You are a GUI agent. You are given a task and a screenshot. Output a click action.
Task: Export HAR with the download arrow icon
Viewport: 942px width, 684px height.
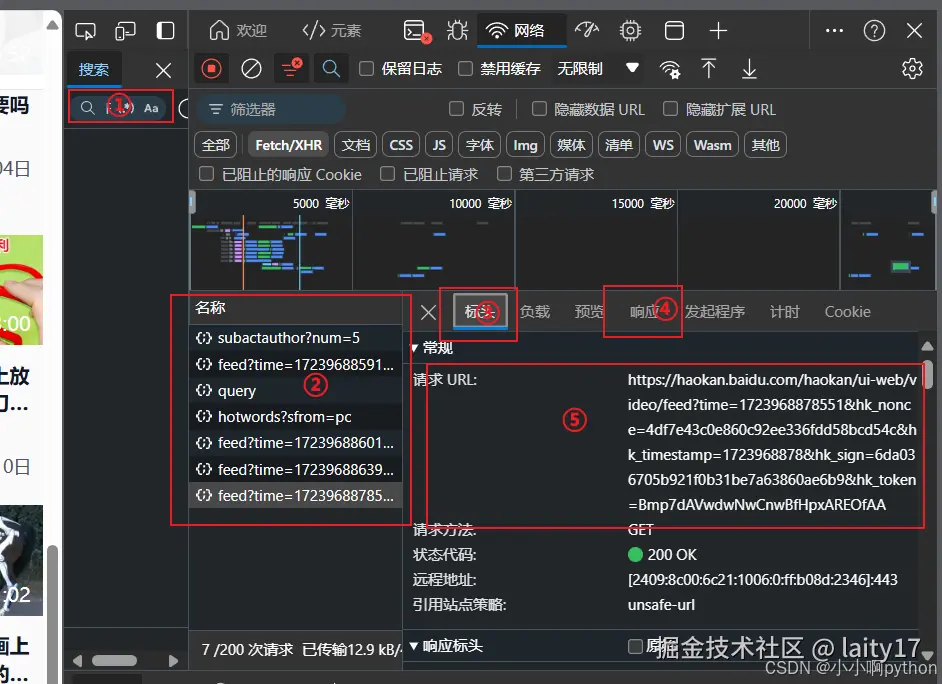pyautogui.click(x=749, y=68)
